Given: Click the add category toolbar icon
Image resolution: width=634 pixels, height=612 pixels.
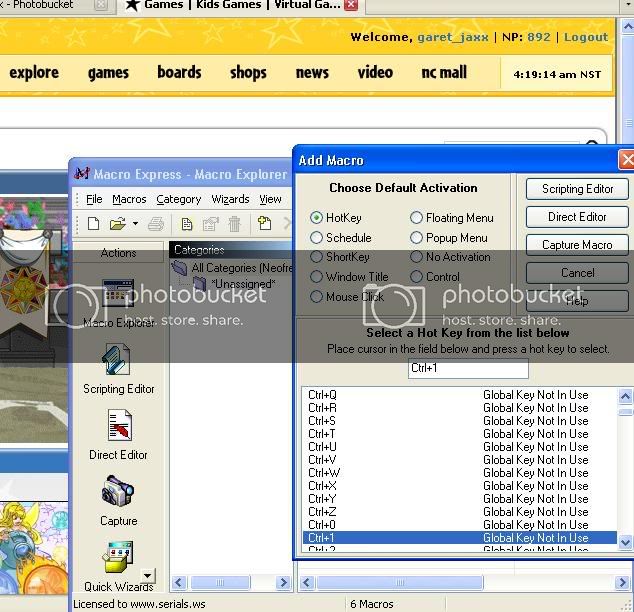Looking at the screenshot, I should [x=265, y=224].
